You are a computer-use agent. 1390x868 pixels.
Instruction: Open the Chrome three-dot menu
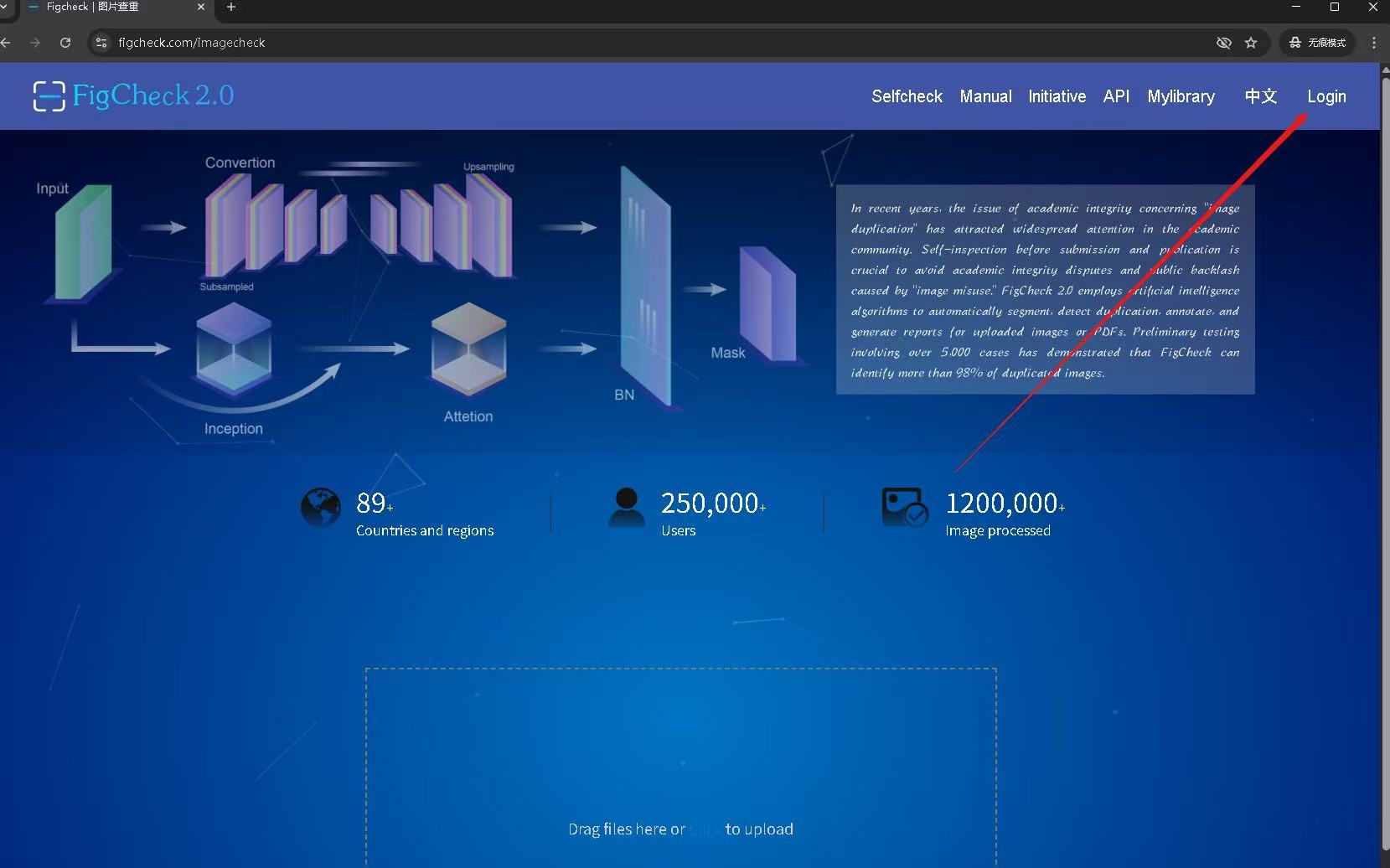(x=1374, y=43)
